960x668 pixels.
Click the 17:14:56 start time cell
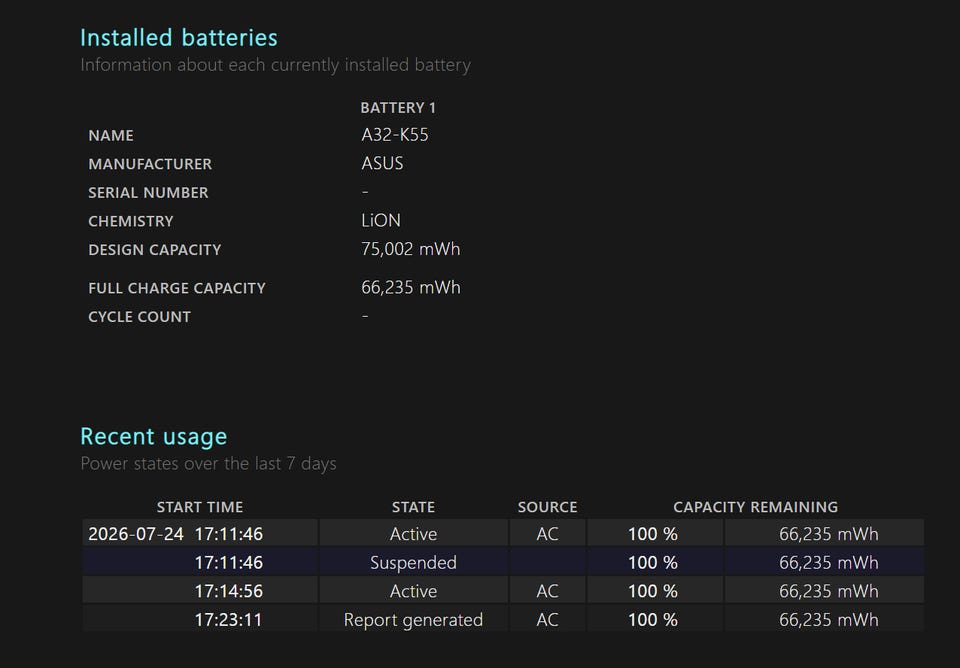pos(200,591)
